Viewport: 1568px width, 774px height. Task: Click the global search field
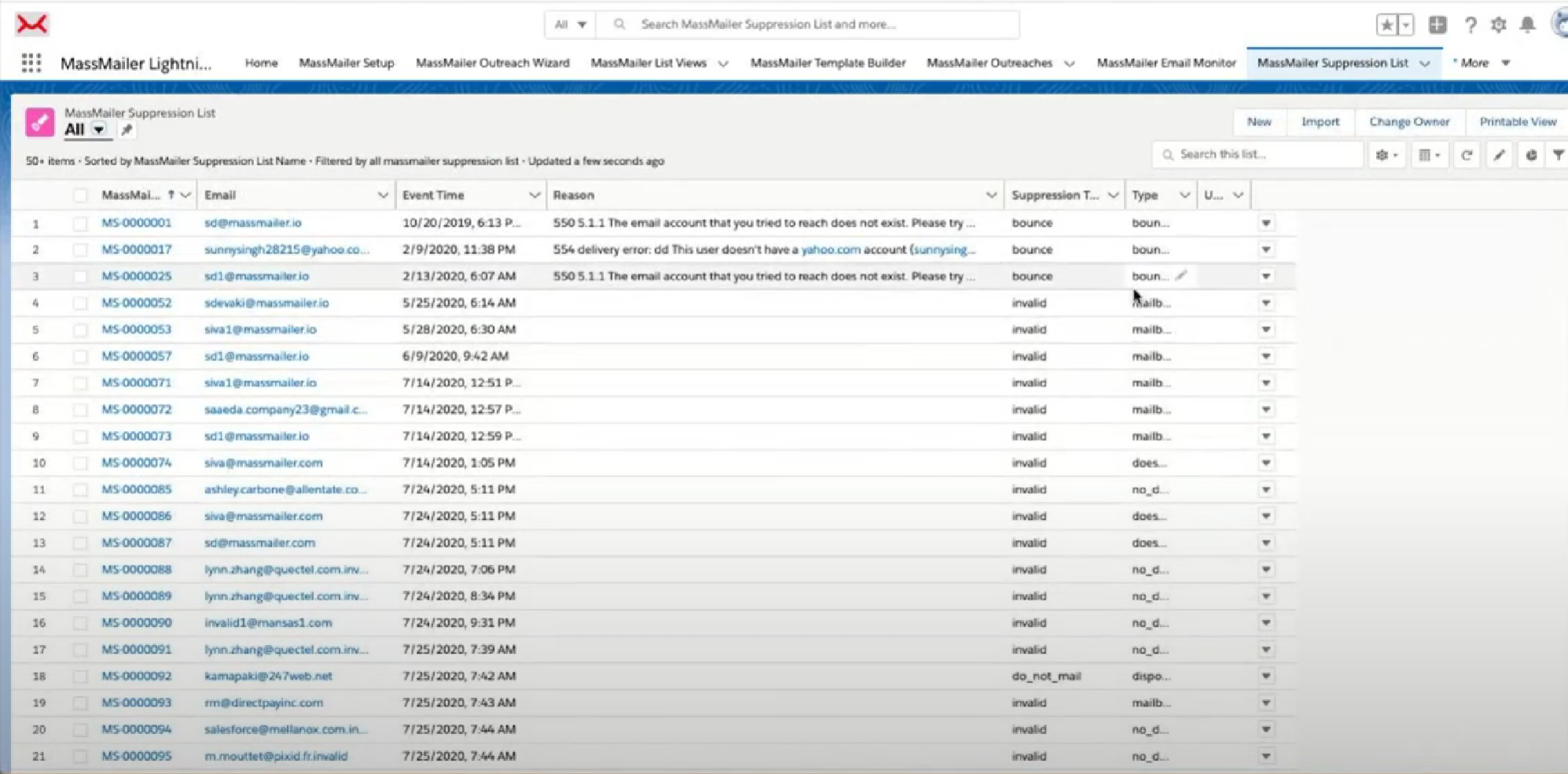(x=808, y=24)
